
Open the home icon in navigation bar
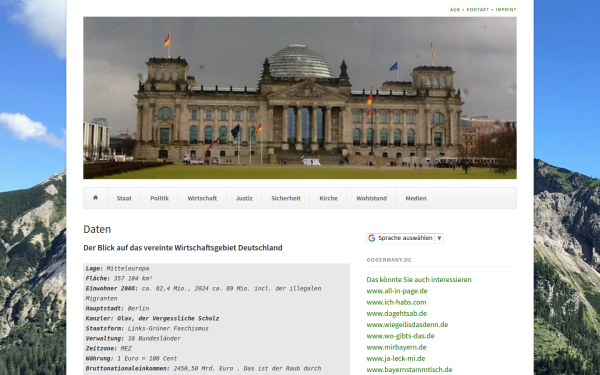click(x=95, y=198)
